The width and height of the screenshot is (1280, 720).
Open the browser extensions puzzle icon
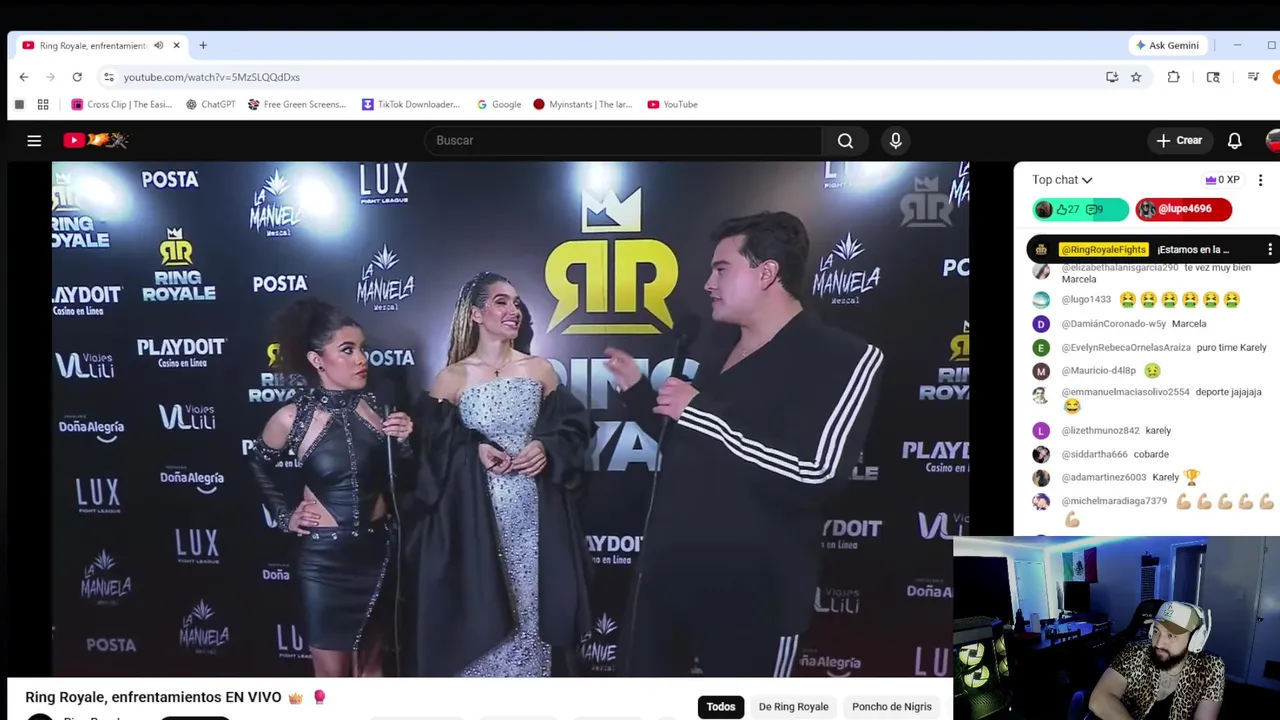pos(1174,77)
